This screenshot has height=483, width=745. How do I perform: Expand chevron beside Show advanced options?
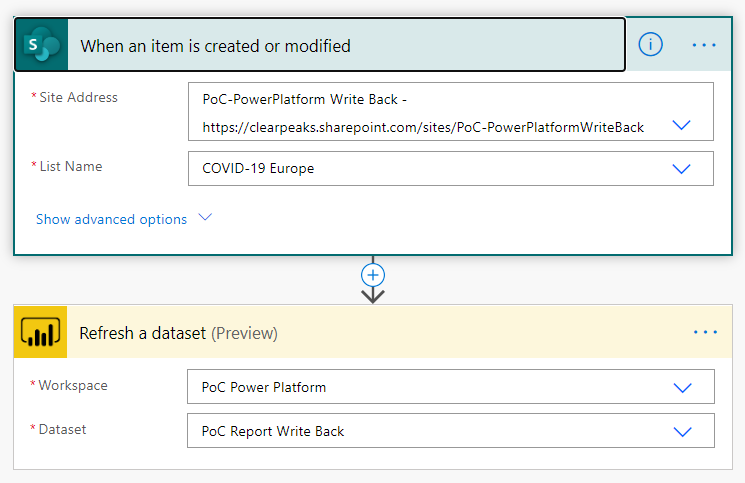205,218
